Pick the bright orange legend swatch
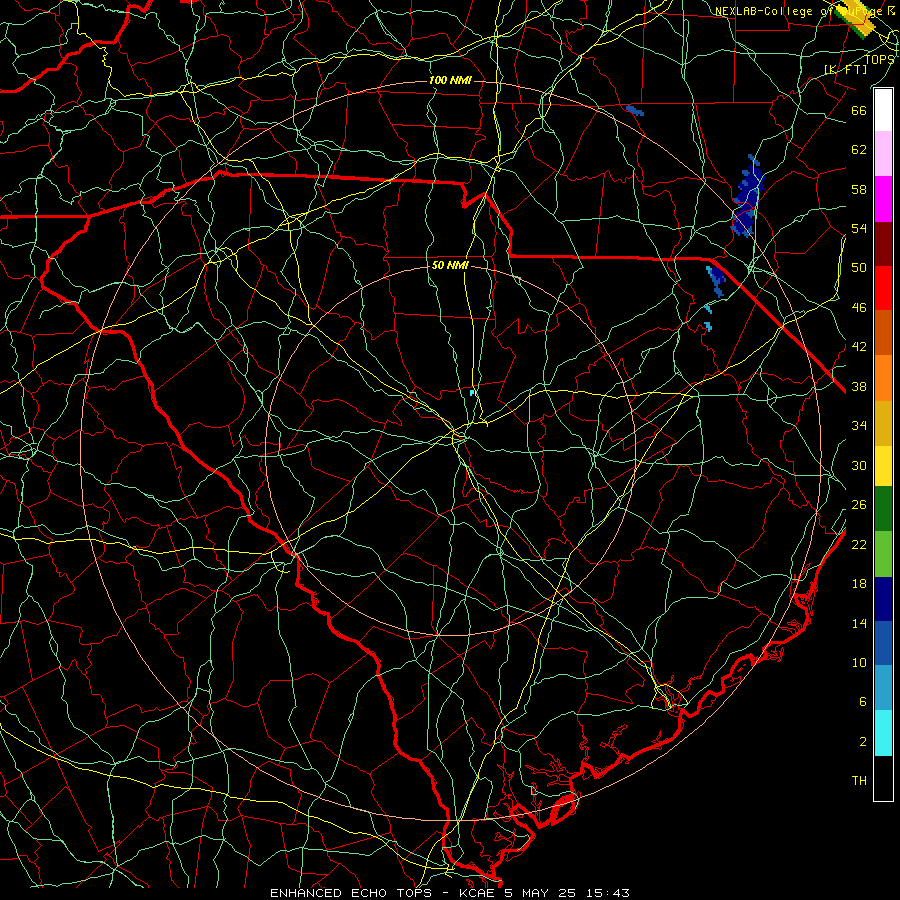The height and width of the screenshot is (900, 900). tap(883, 378)
